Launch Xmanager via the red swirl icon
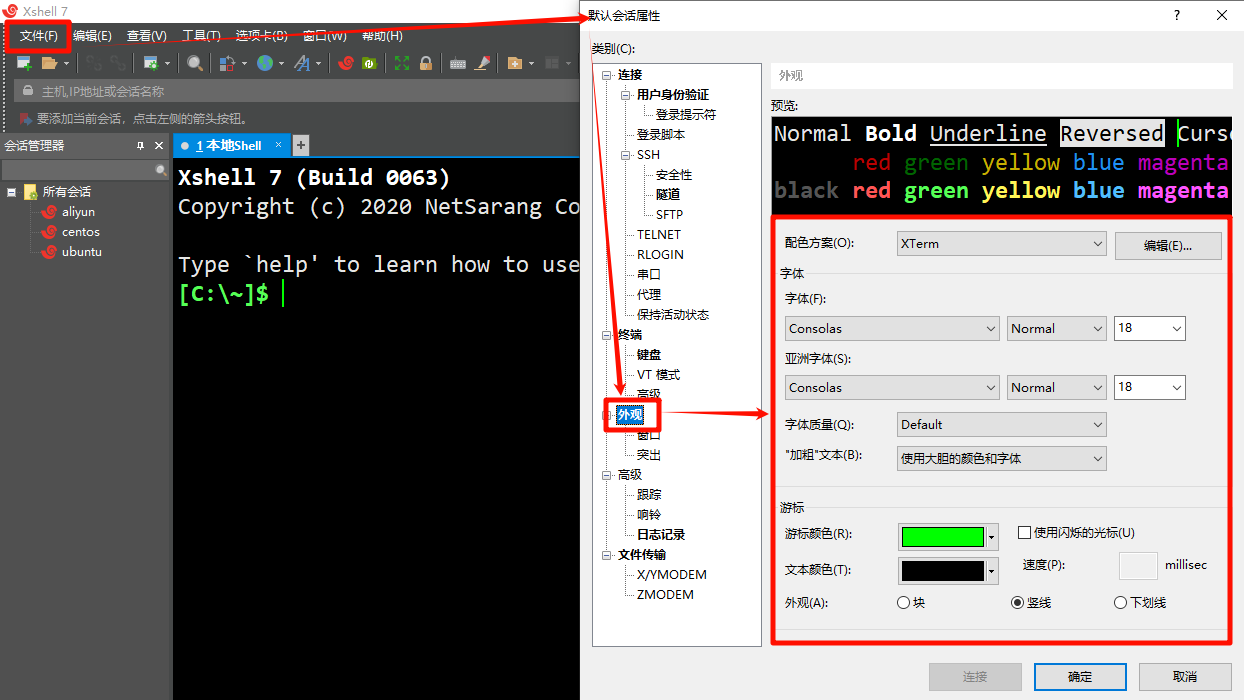The height and width of the screenshot is (700, 1244). [346, 63]
